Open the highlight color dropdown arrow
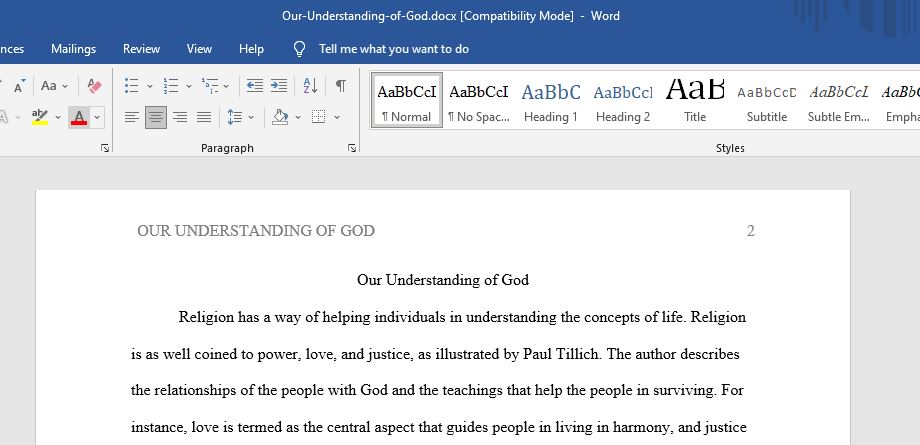 tap(58, 117)
